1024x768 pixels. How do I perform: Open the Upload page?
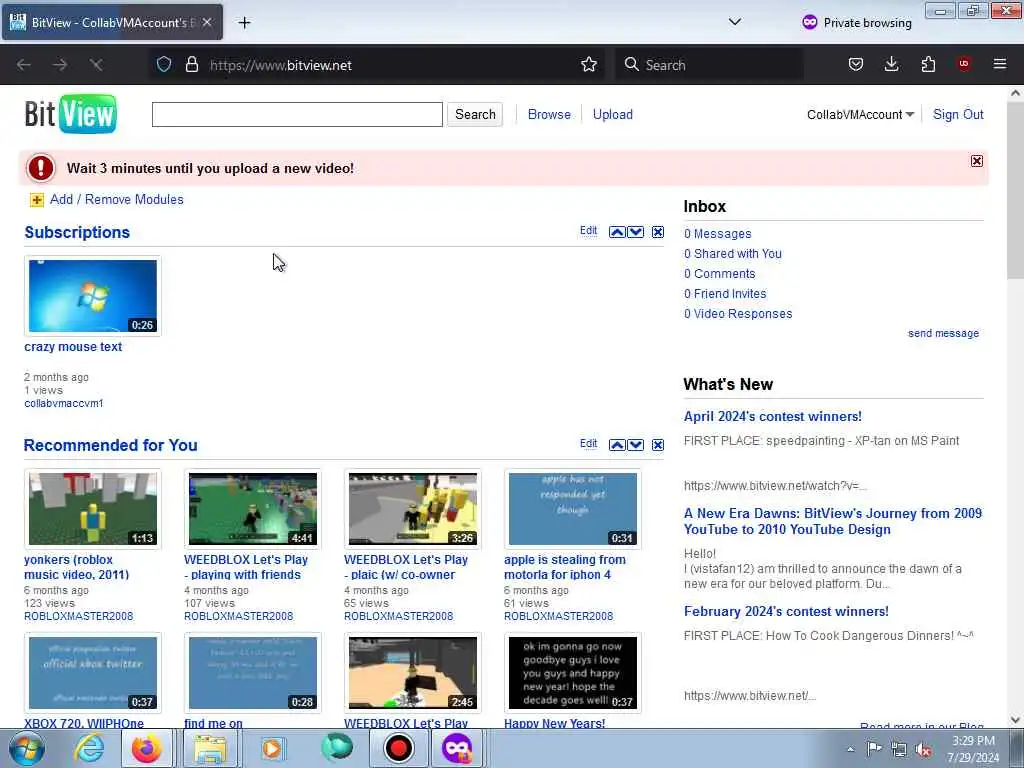[613, 114]
